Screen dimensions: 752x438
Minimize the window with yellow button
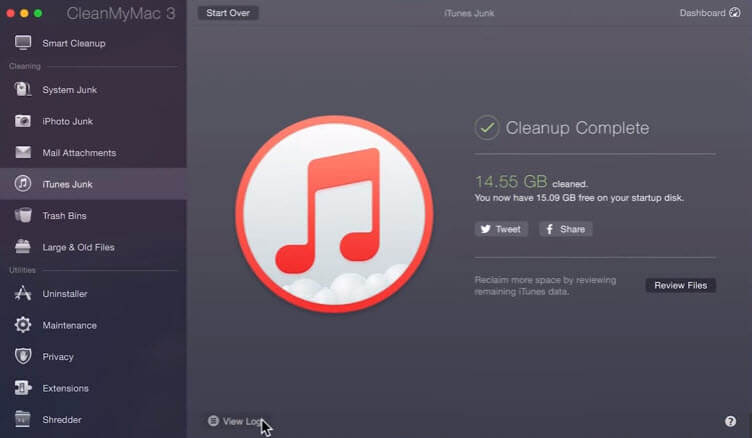coord(24,13)
